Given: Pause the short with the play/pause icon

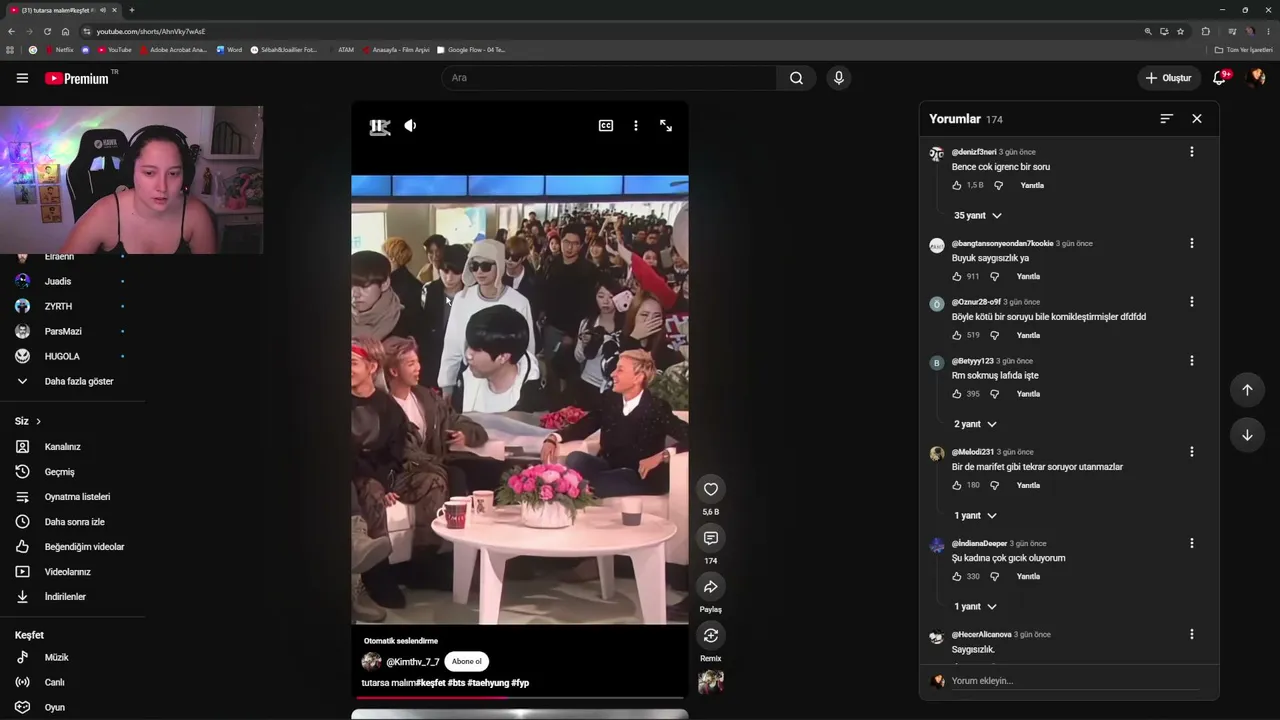Looking at the screenshot, I should click(x=379, y=126).
